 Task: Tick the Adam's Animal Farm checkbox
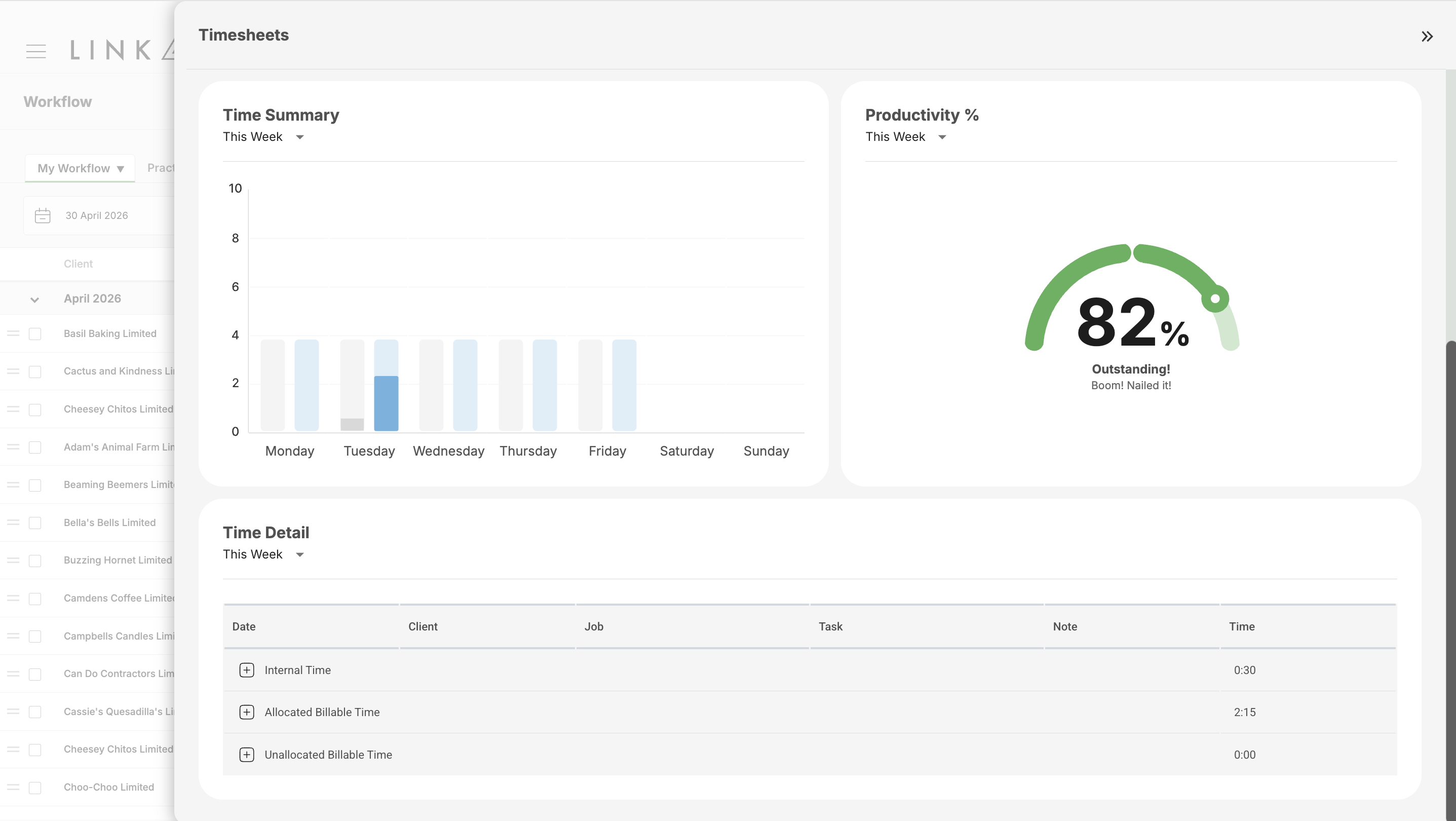coord(35,447)
